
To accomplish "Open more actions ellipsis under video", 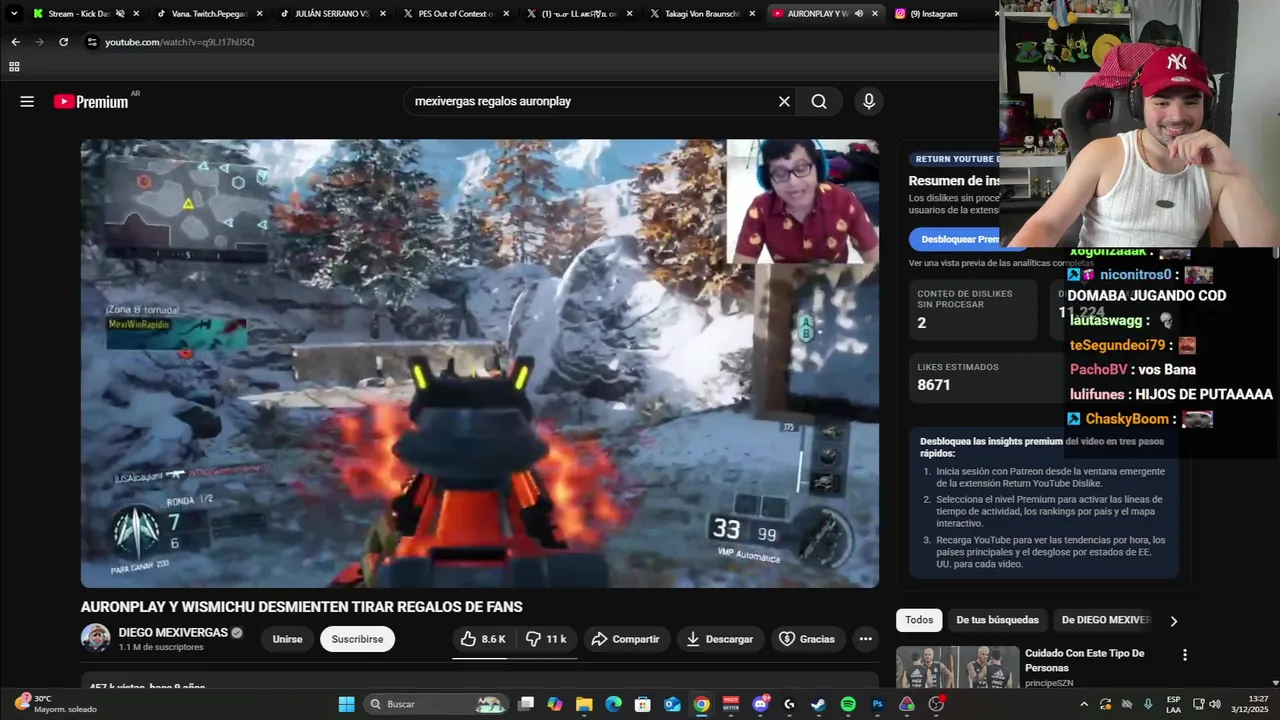I will [866, 639].
